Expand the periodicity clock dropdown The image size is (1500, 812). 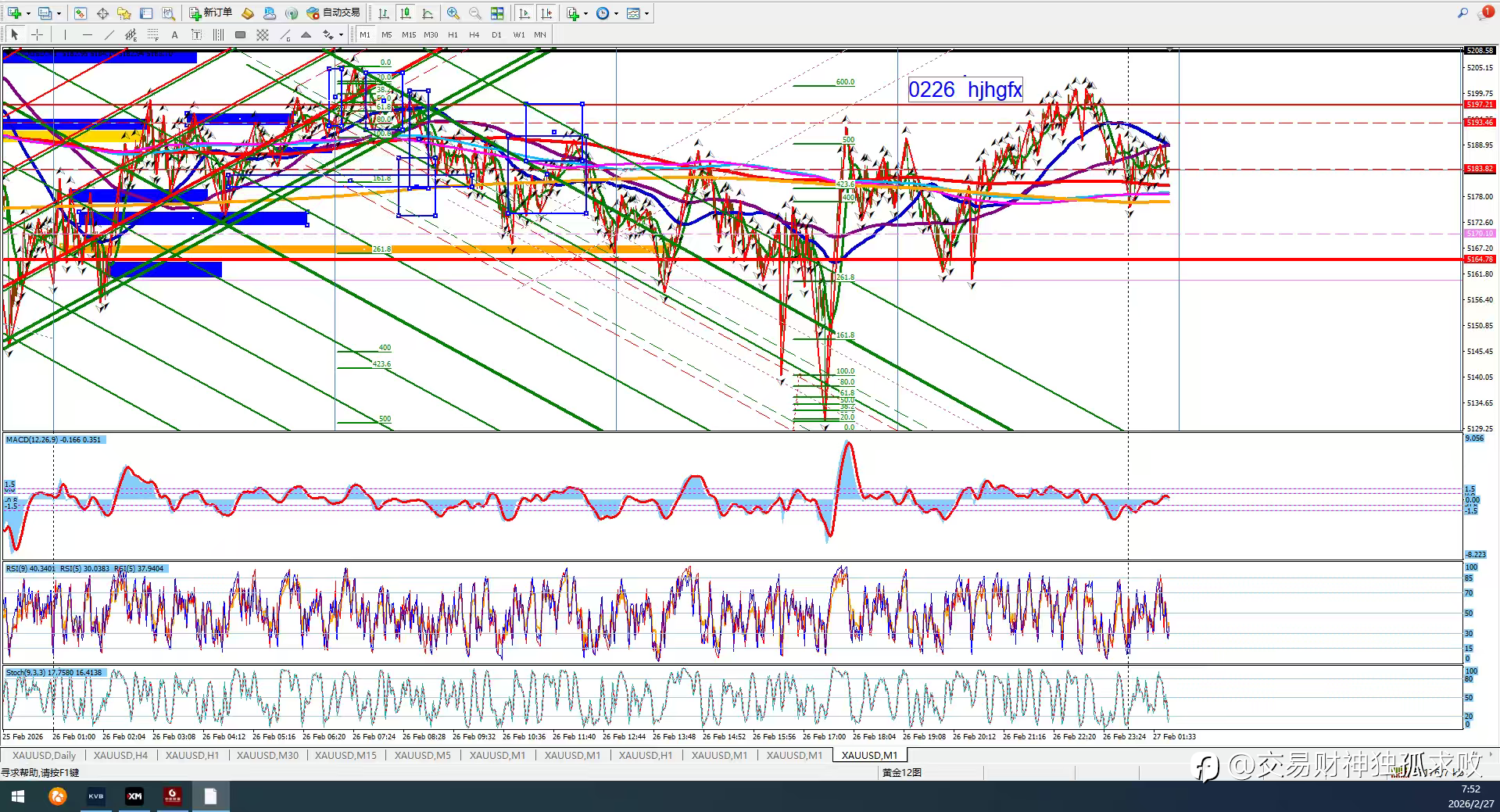point(616,13)
